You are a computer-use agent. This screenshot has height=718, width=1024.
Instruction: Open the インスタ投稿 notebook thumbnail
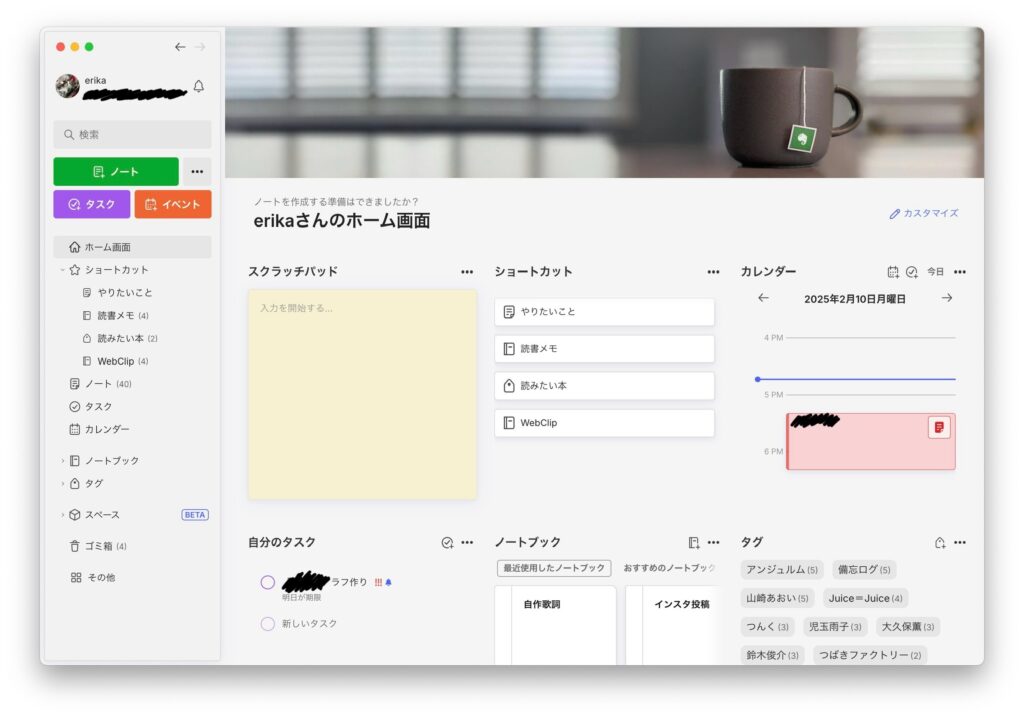point(673,625)
